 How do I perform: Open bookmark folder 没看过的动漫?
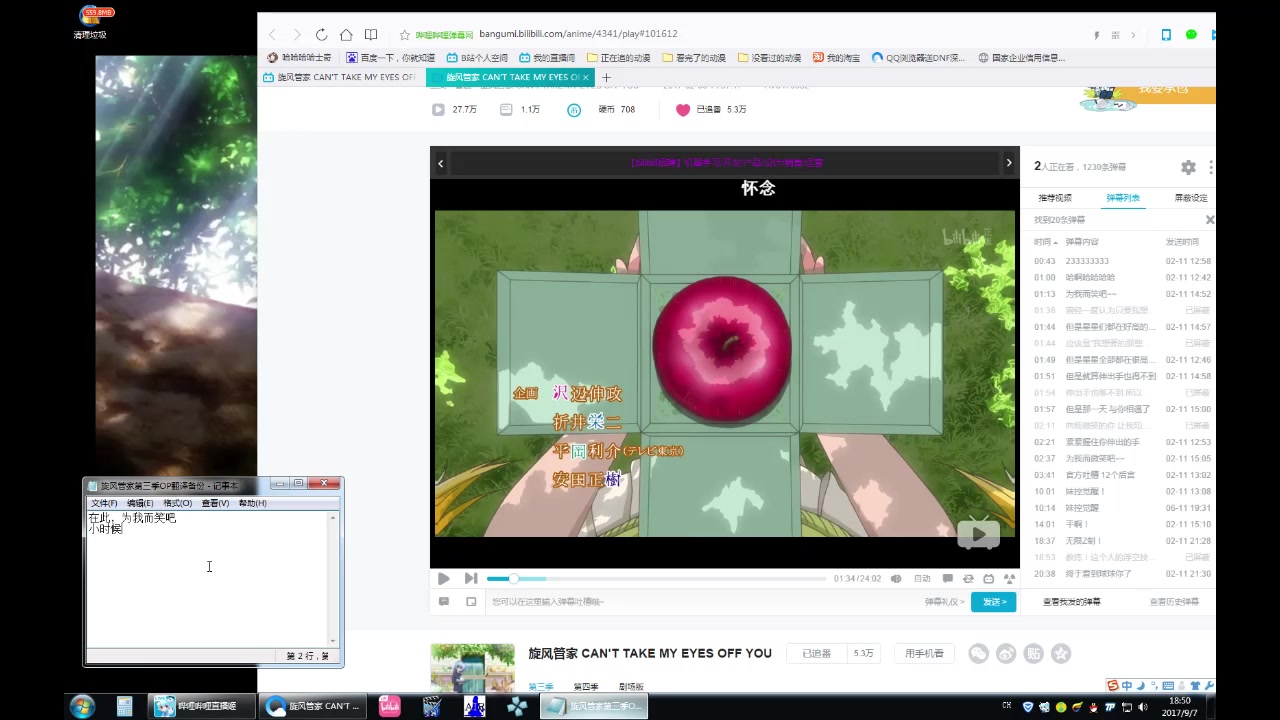(769, 58)
